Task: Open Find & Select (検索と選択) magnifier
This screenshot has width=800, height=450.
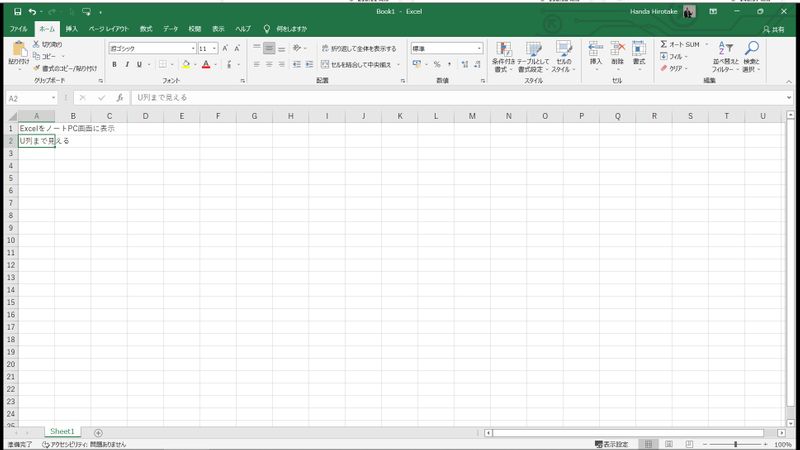Action: coord(751,55)
